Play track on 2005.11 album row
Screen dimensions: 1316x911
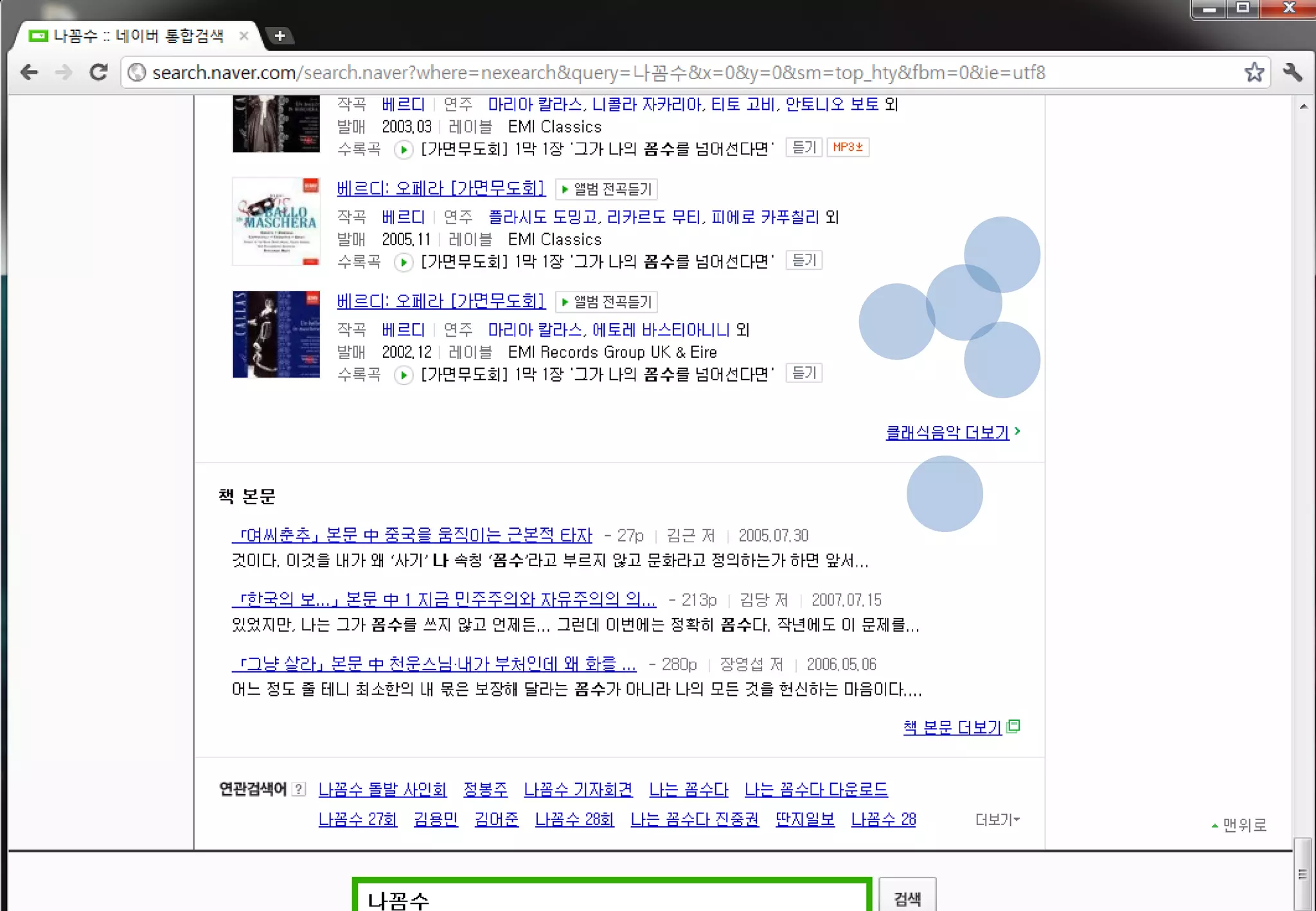click(403, 262)
